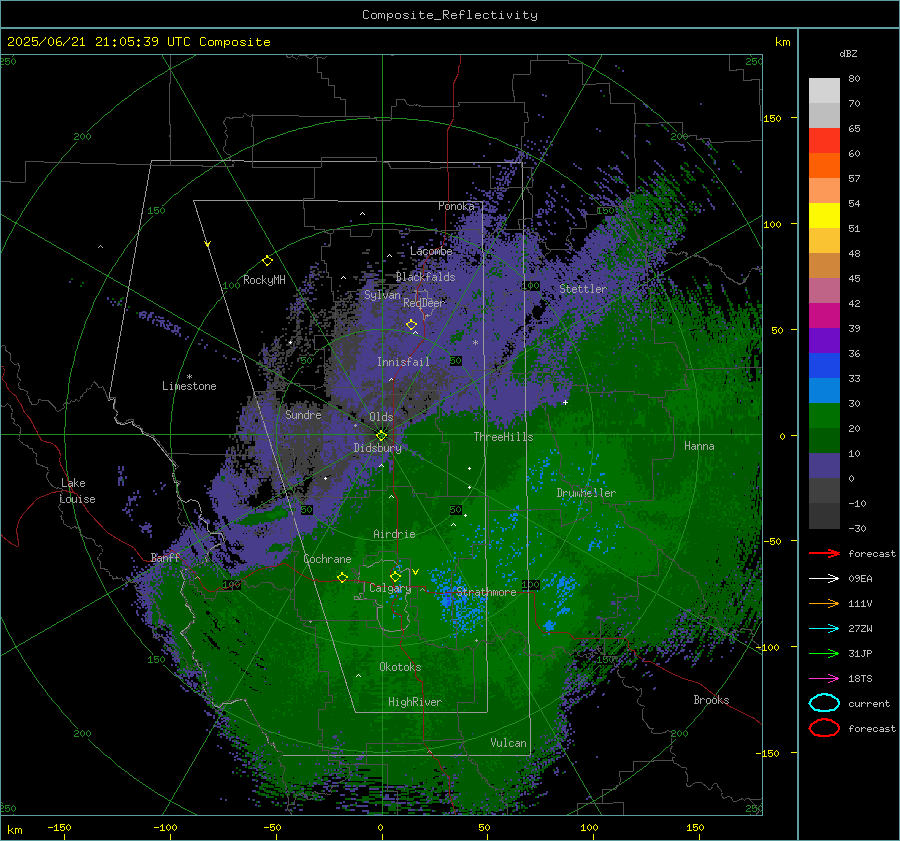Click the yellow diamond marker near RockyMH

(267, 261)
